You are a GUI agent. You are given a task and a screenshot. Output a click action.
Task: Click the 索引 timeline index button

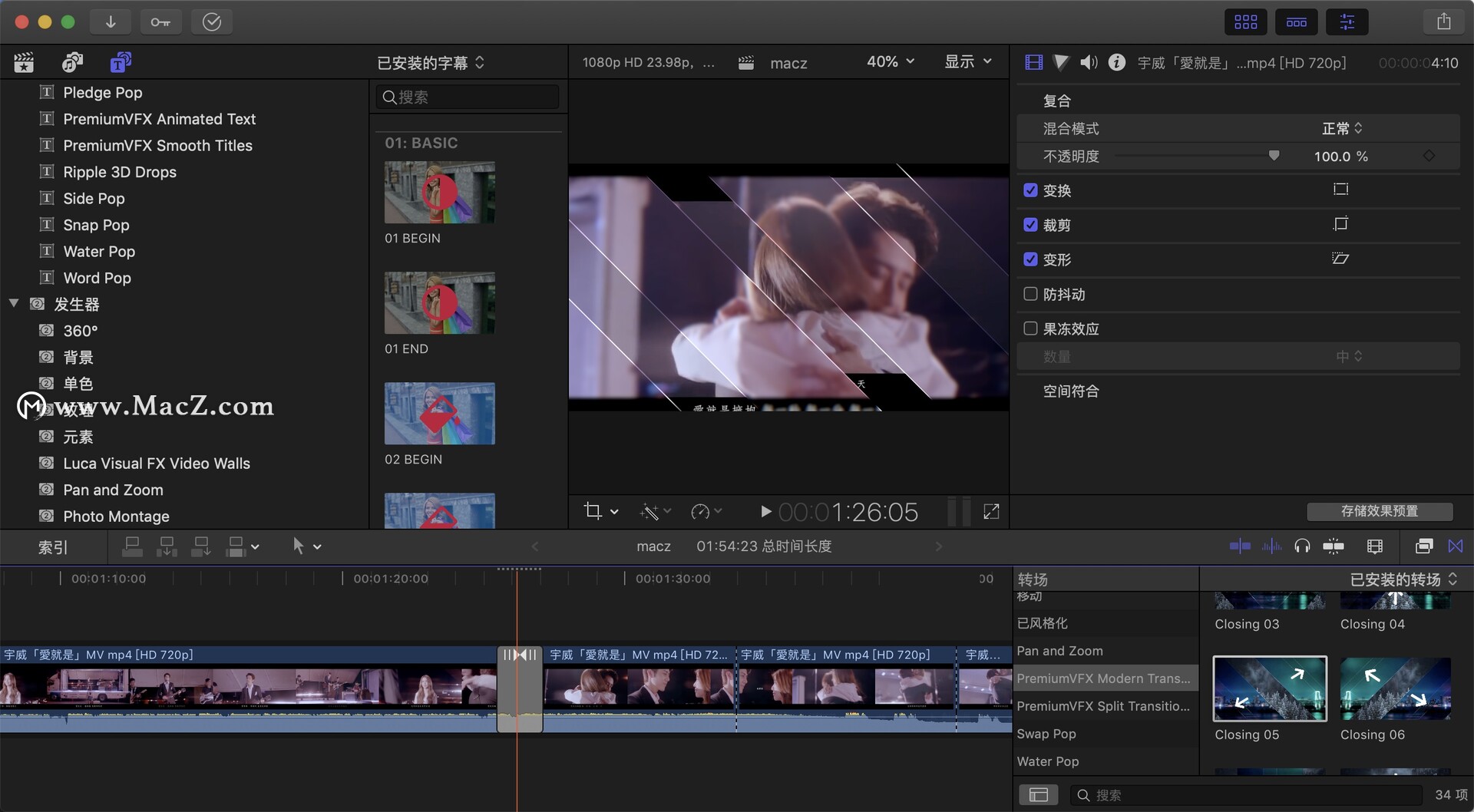pos(53,547)
